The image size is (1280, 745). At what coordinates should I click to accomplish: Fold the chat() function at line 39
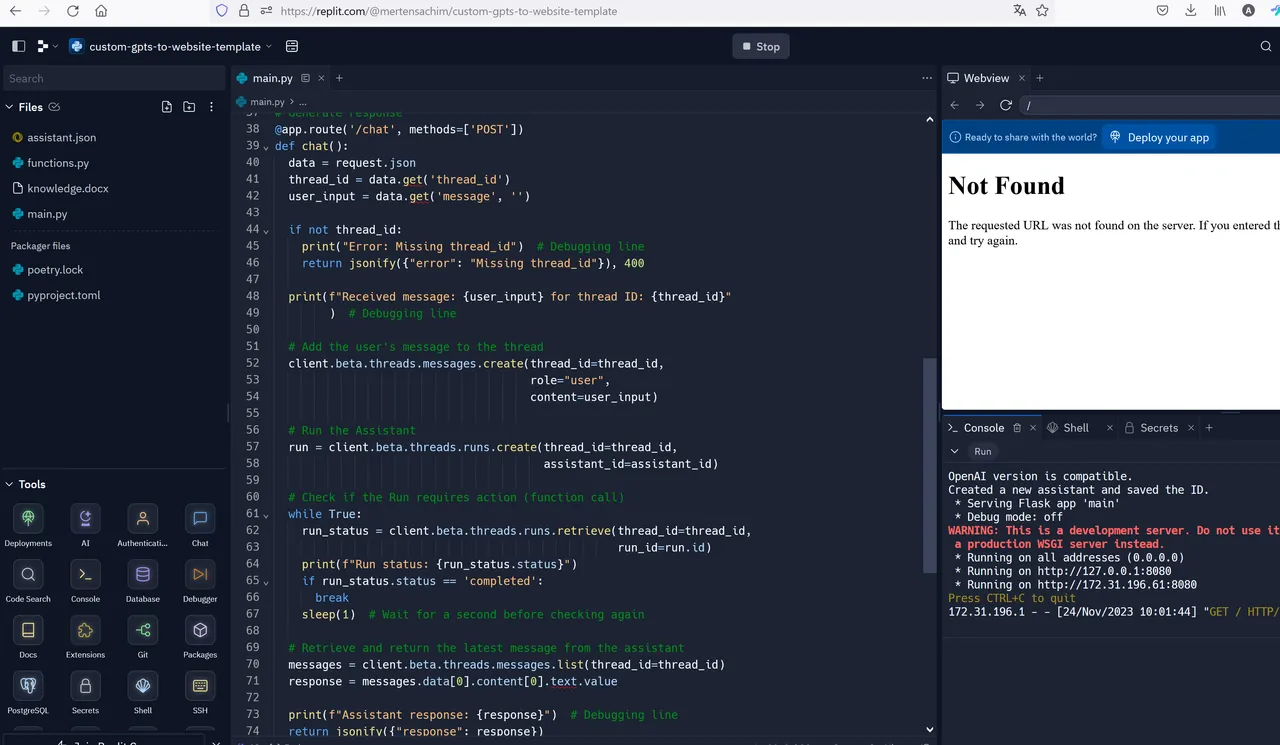(265, 147)
